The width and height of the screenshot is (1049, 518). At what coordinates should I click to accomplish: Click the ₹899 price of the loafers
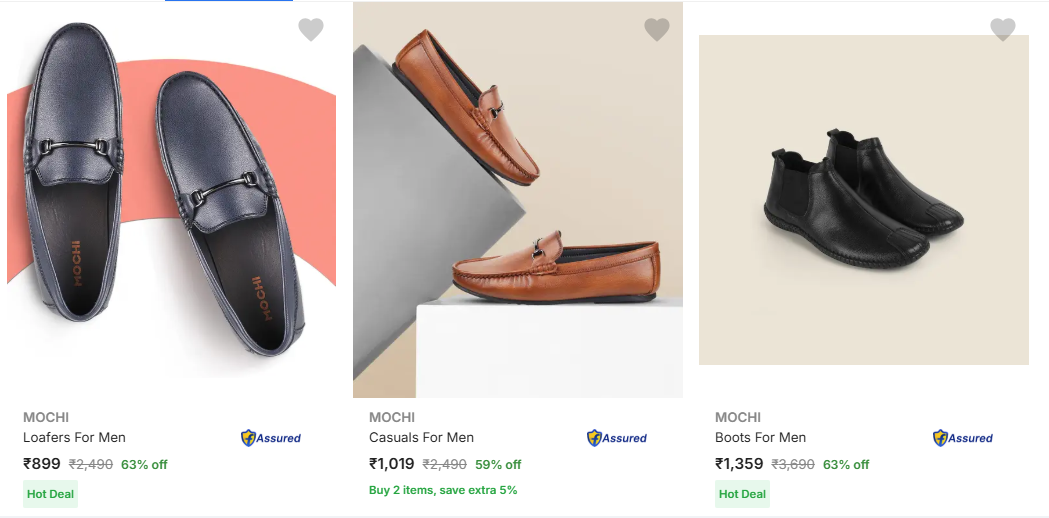42,464
